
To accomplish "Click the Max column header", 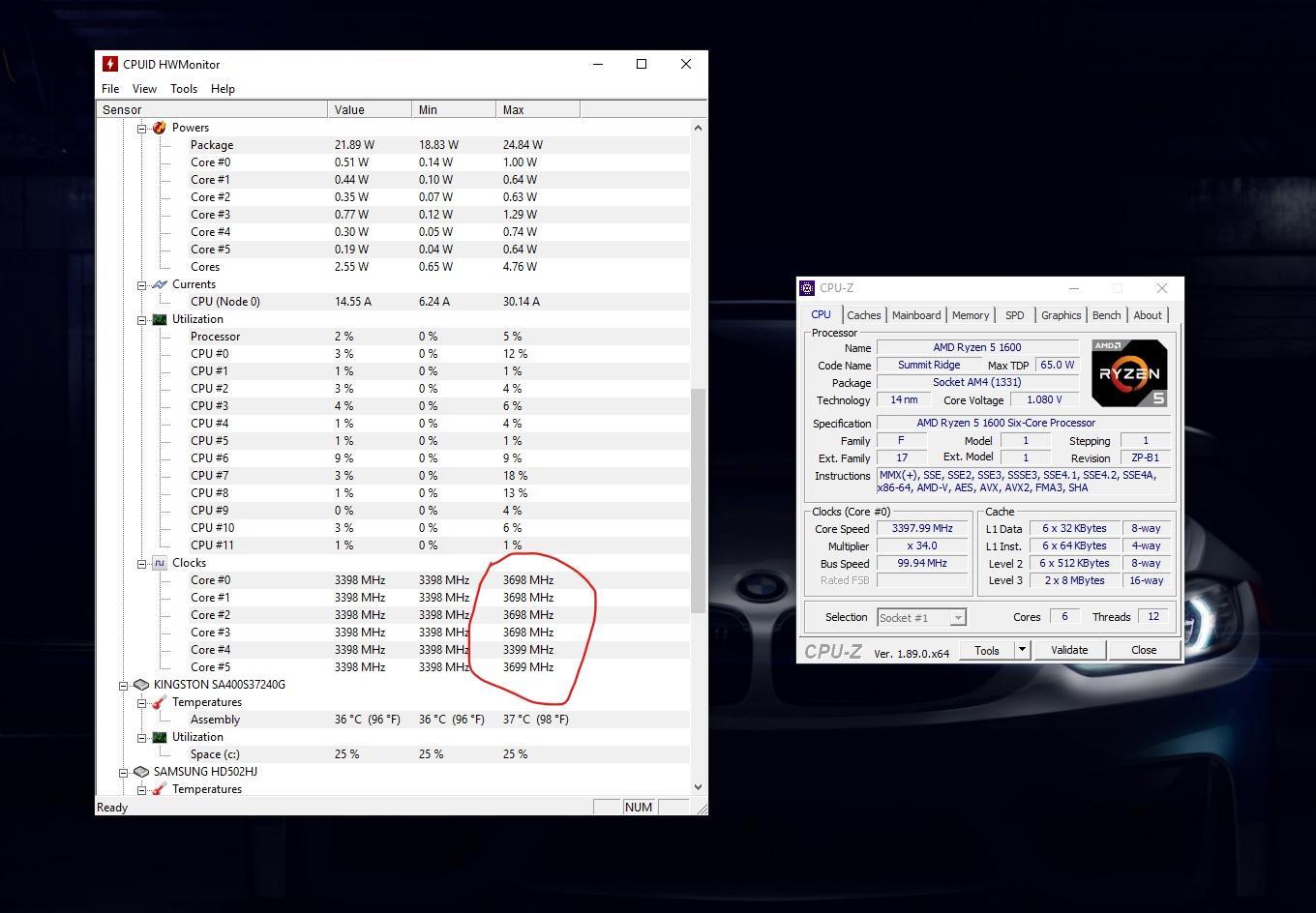I will [538, 110].
